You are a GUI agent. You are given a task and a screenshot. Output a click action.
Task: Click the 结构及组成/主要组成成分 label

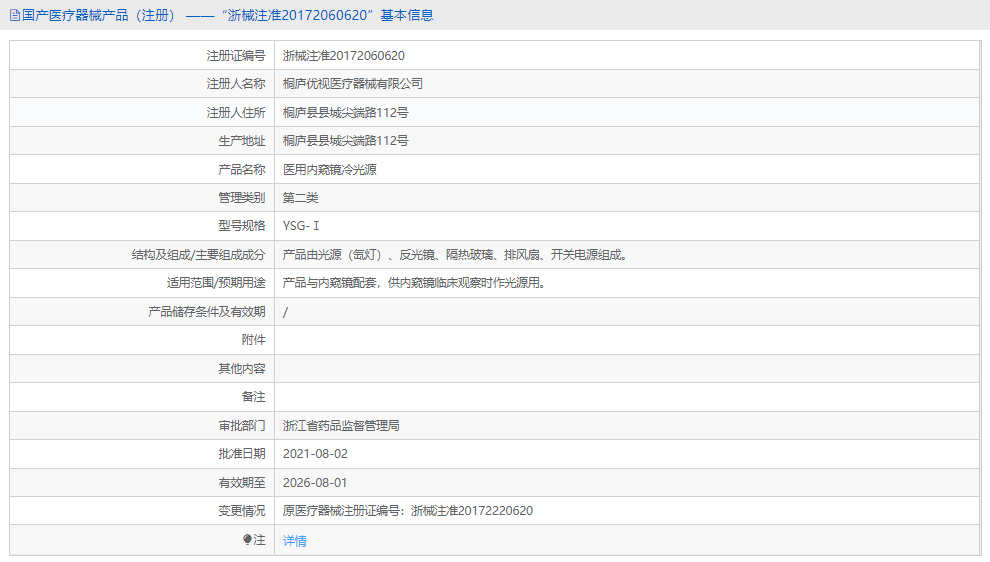tap(198, 254)
